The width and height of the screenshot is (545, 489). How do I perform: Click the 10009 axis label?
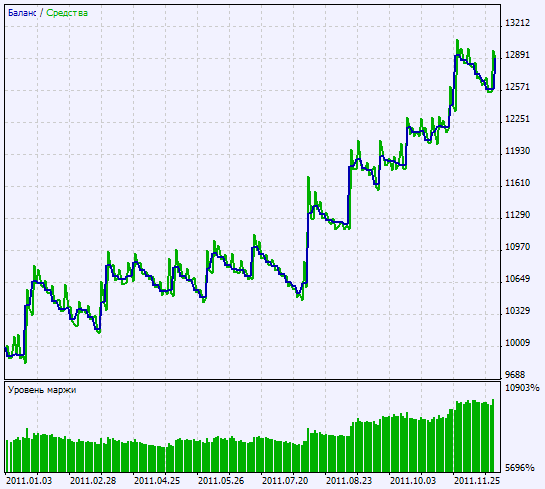click(x=517, y=343)
